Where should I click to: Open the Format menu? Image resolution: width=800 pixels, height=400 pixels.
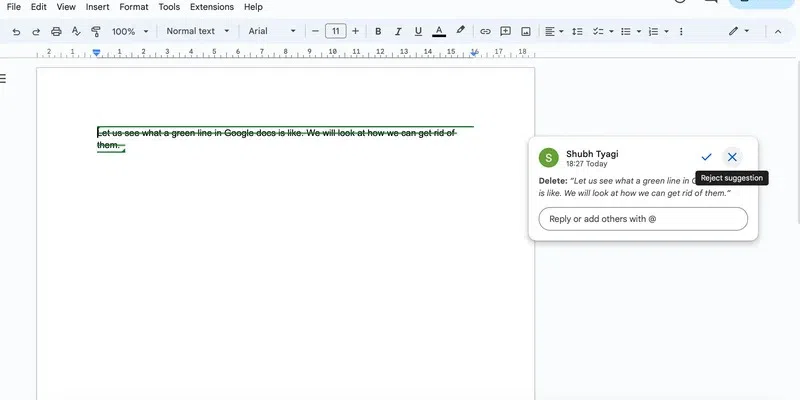[x=134, y=7]
